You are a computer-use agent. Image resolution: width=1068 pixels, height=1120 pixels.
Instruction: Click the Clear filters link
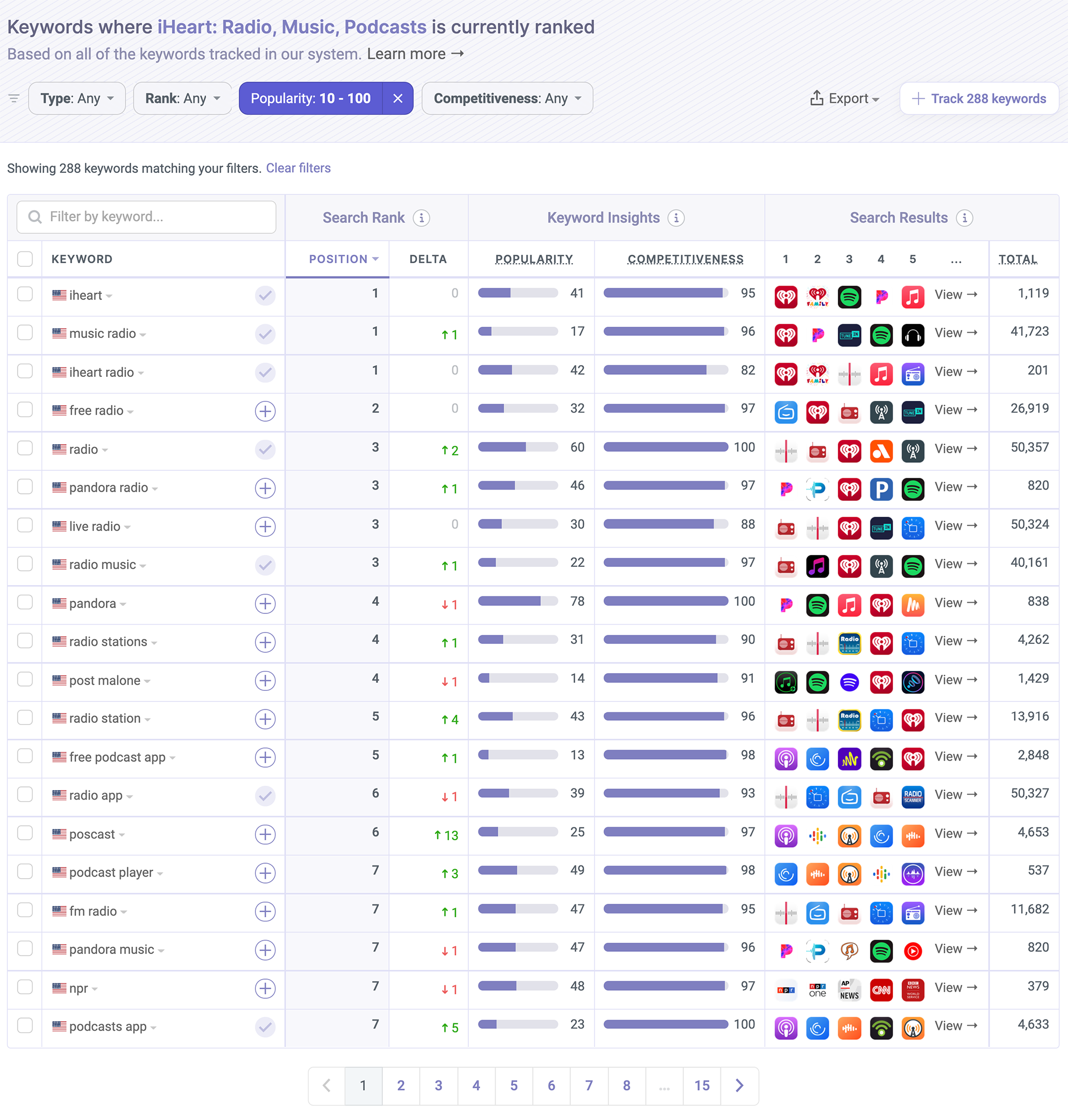pyautogui.click(x=298, y=168)
